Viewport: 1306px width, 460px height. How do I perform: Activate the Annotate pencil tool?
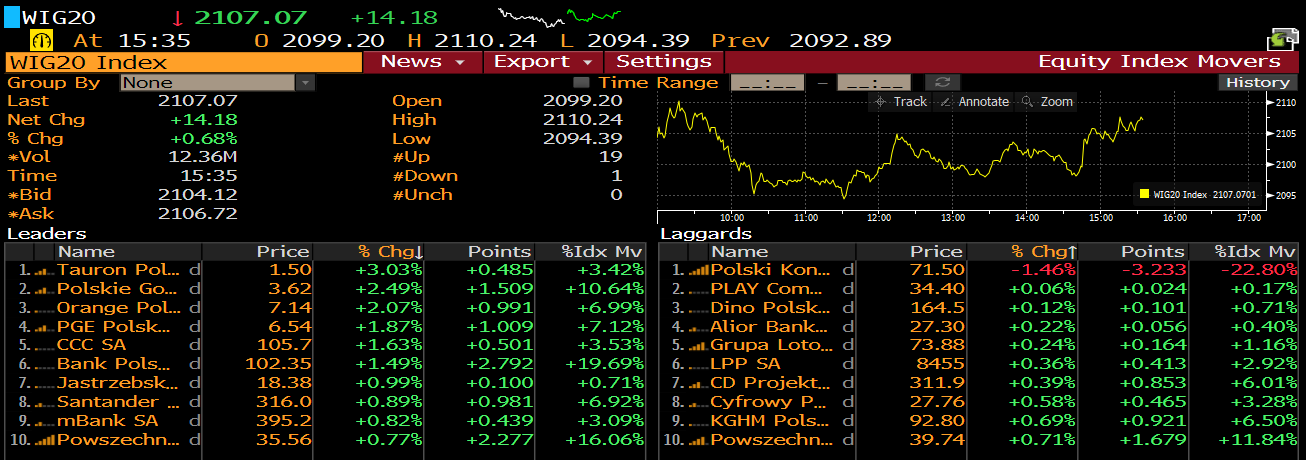(974, 102)
